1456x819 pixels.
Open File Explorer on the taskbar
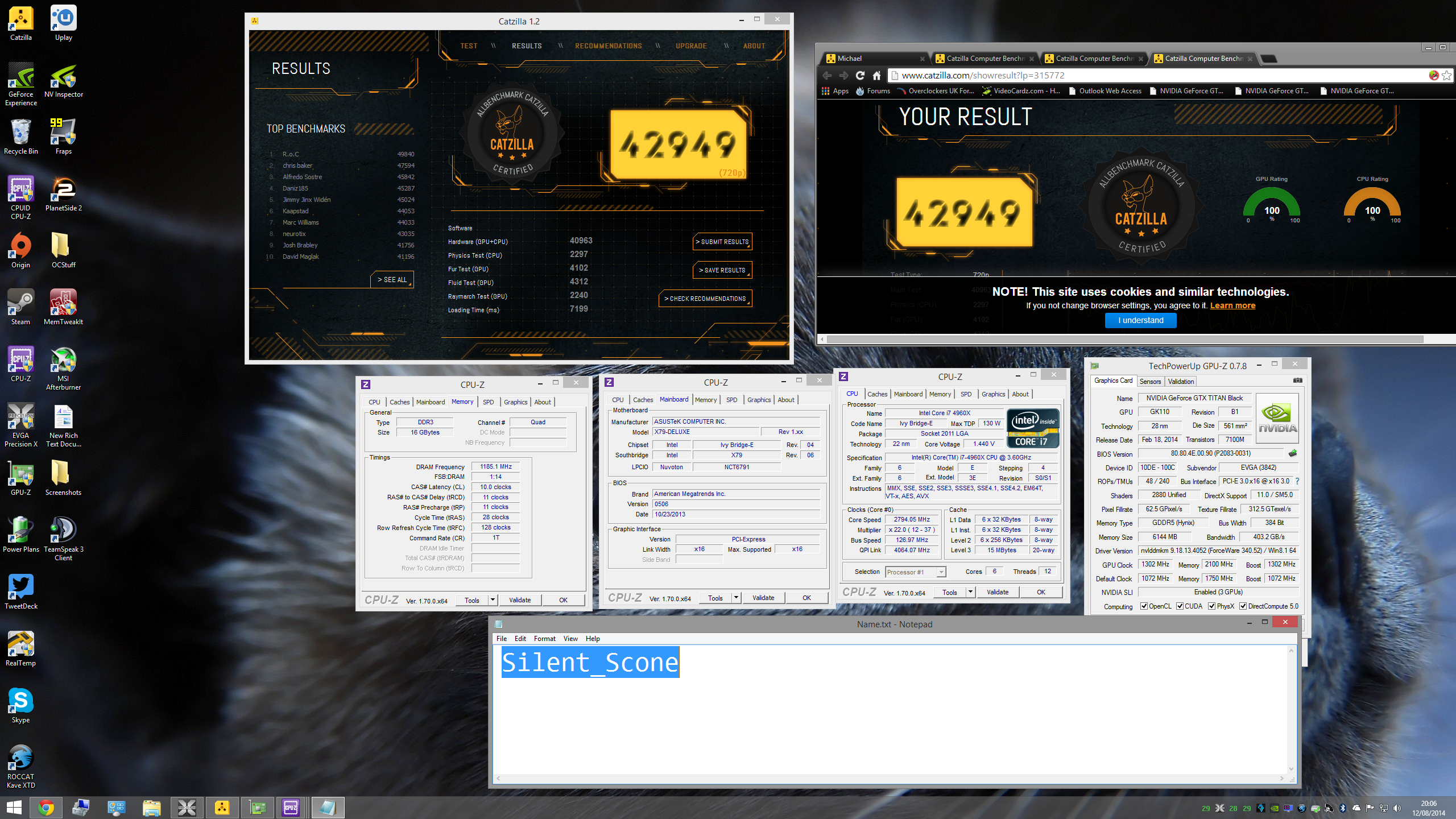click(x=151, y=808)
